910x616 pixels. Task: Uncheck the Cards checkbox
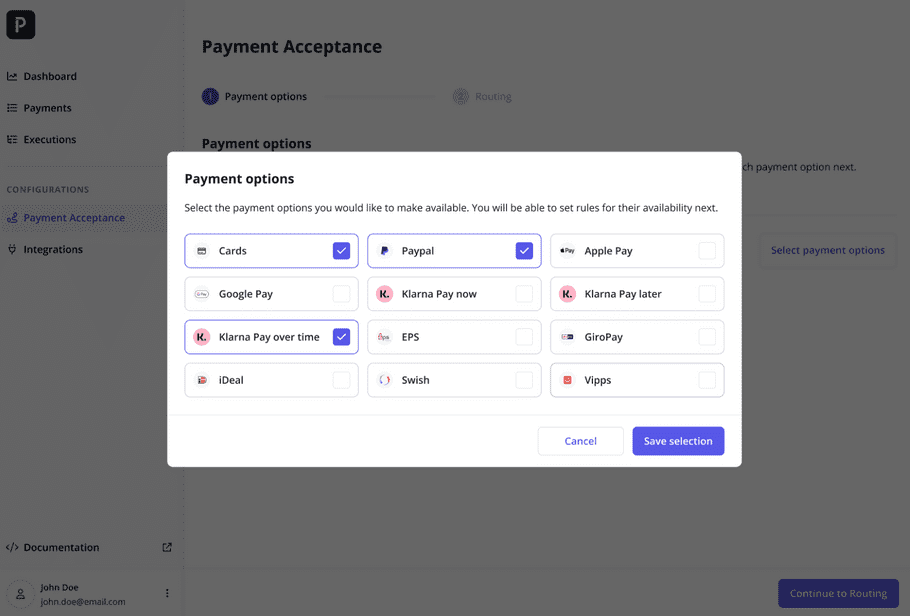click(x=341, y=251)
